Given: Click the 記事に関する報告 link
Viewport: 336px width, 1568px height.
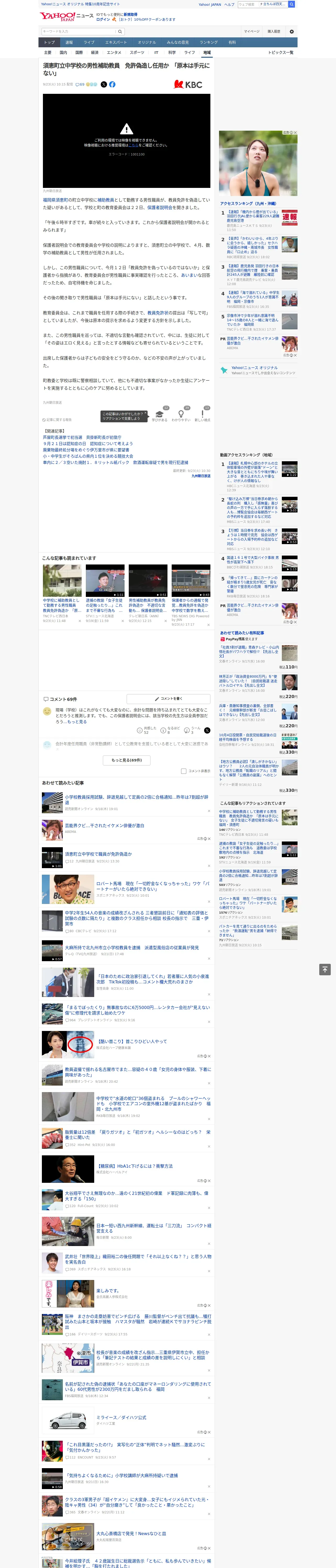Looking at the screenshot, I should click(x=57, y=419).
